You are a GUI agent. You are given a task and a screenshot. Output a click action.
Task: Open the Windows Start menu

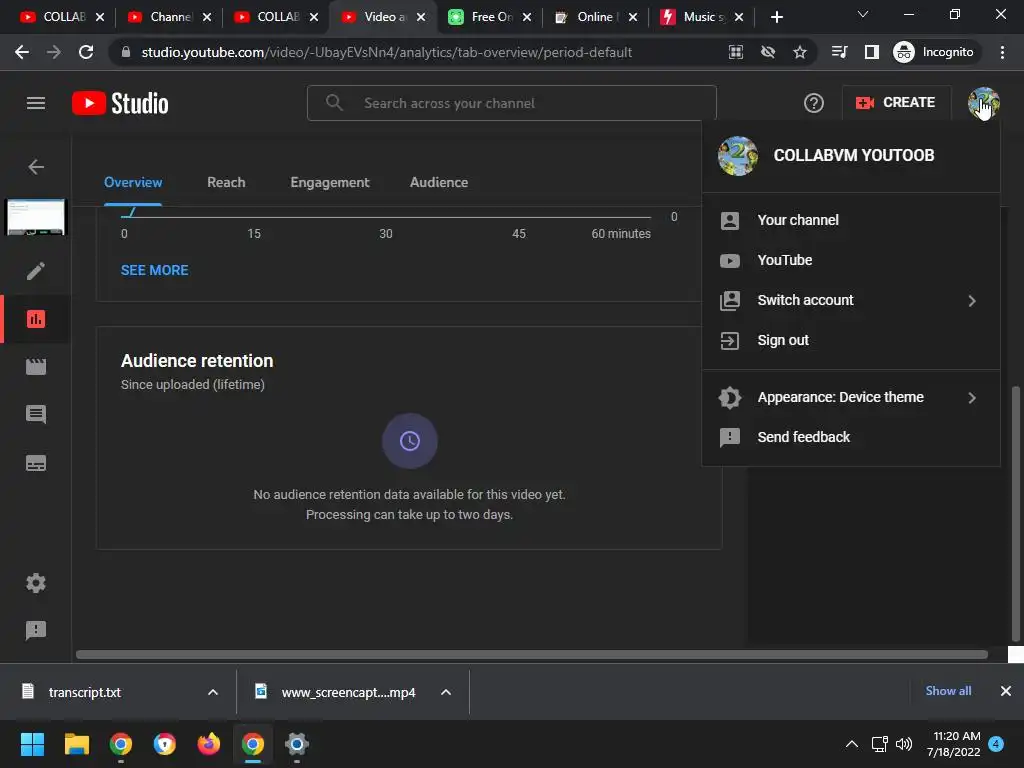tap(32, 744)
